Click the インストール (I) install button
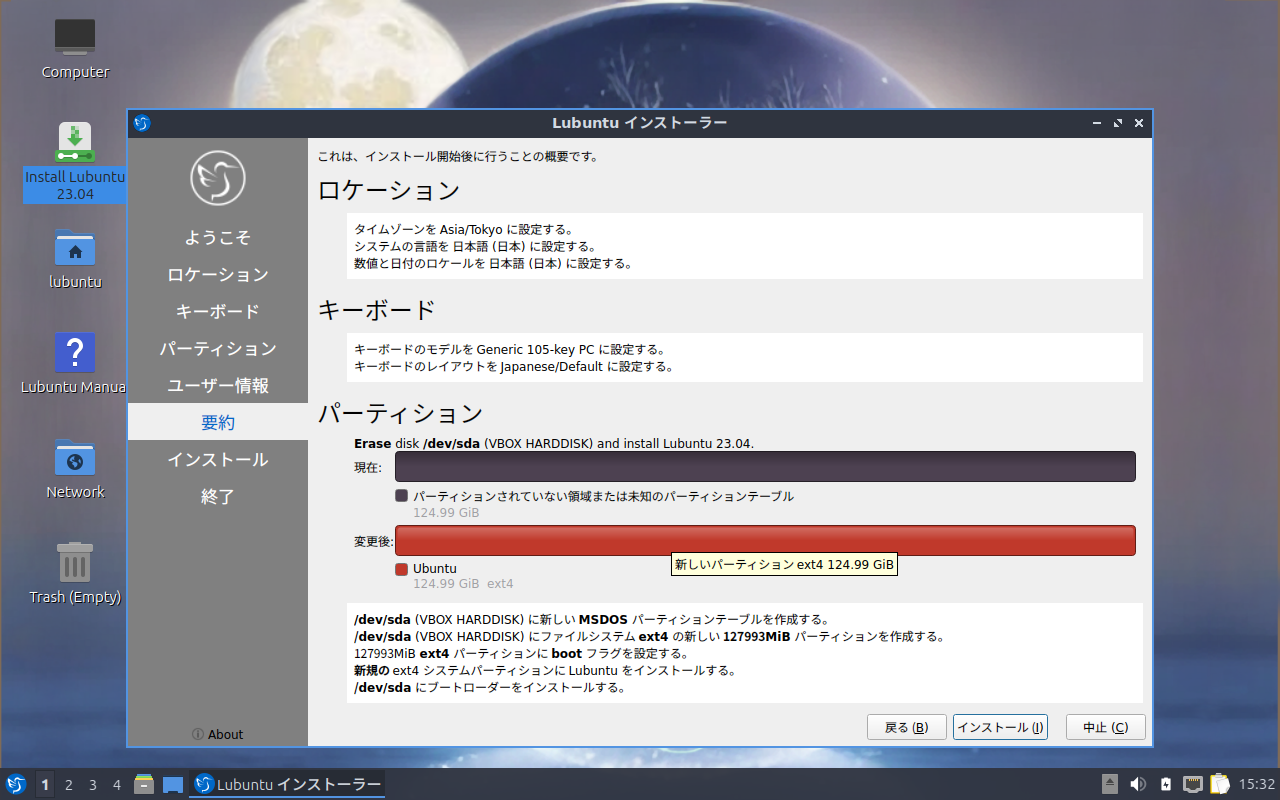This screenshot has height=800, width=1280. [1000, 727]
